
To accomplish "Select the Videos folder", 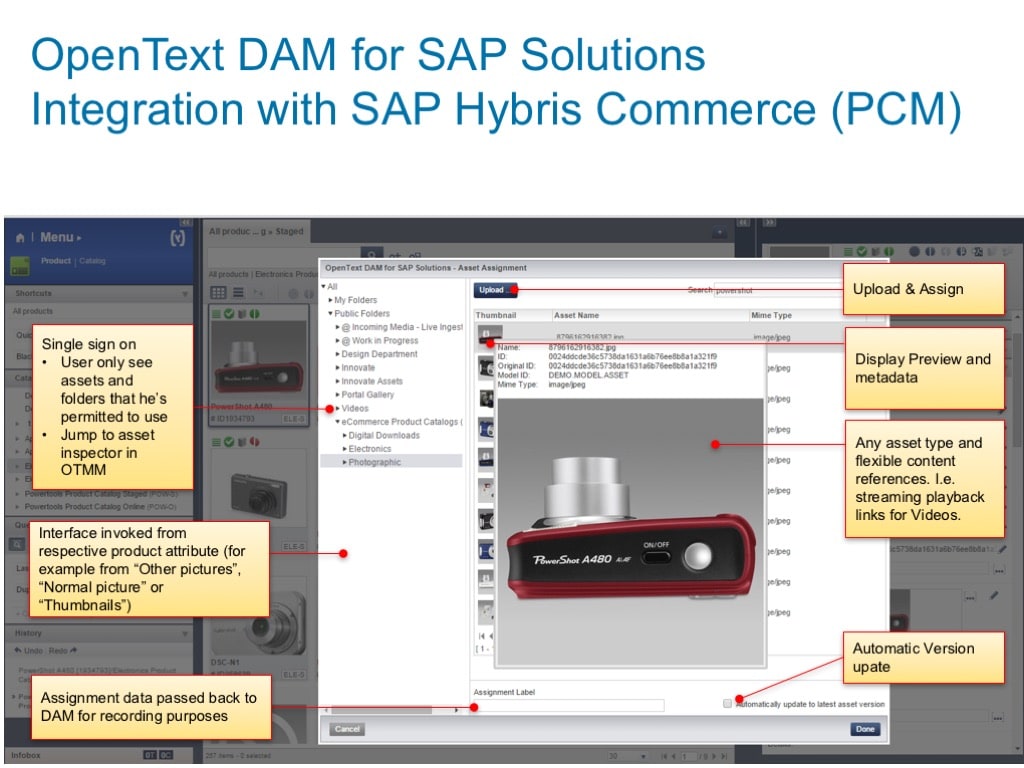I will point(355,408).
